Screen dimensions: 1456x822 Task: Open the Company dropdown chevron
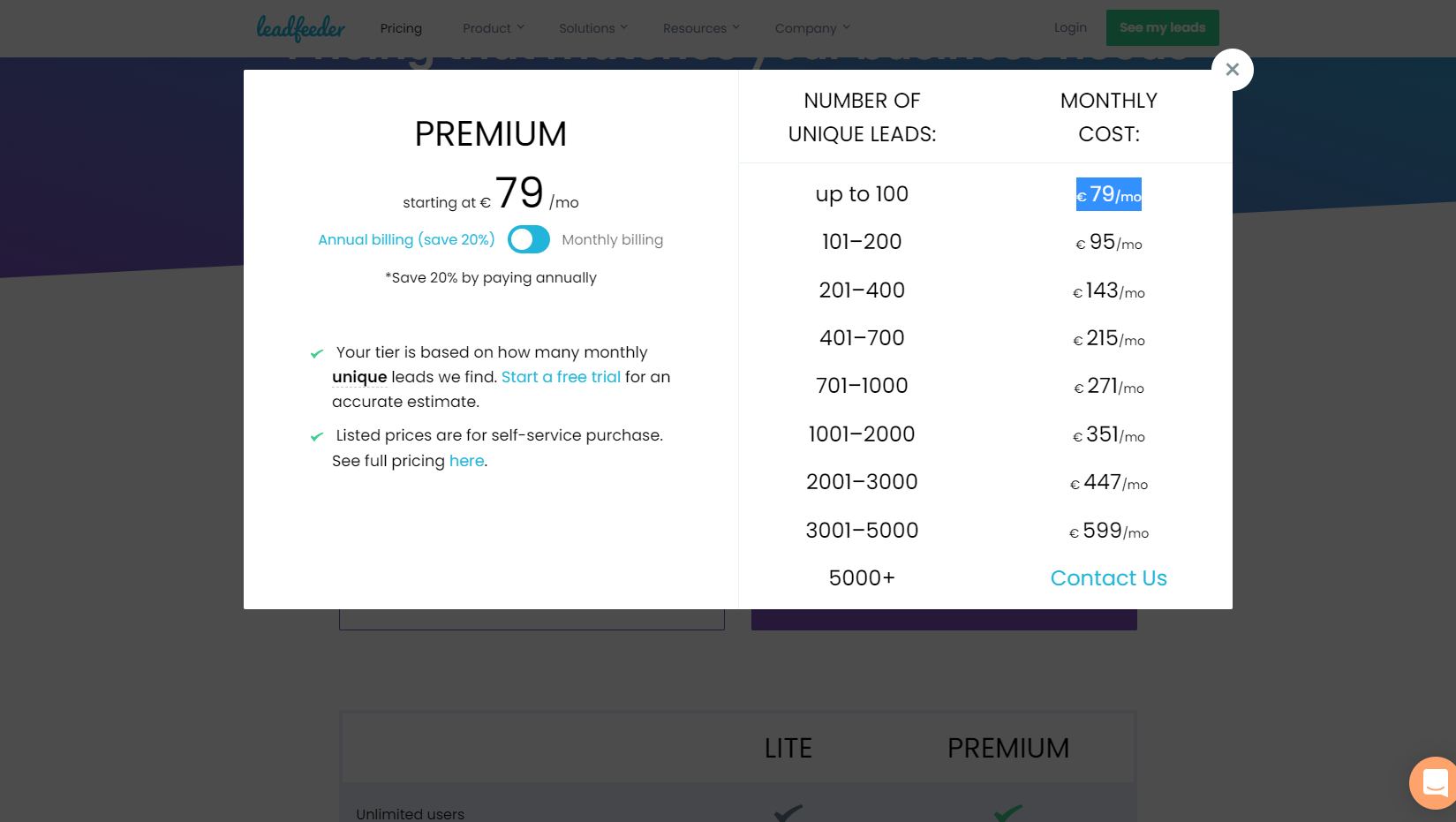pos(846,27)
